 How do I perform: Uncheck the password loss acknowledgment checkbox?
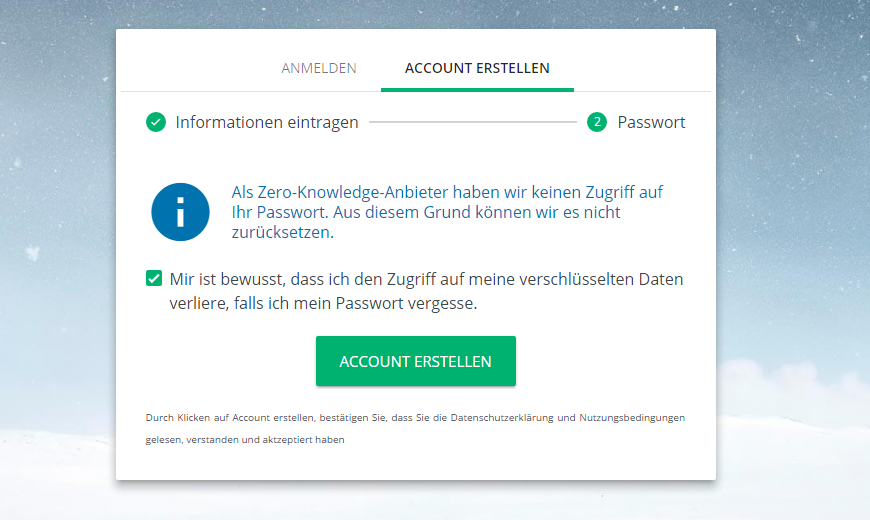pyautogui.click(x=154, y=279)
